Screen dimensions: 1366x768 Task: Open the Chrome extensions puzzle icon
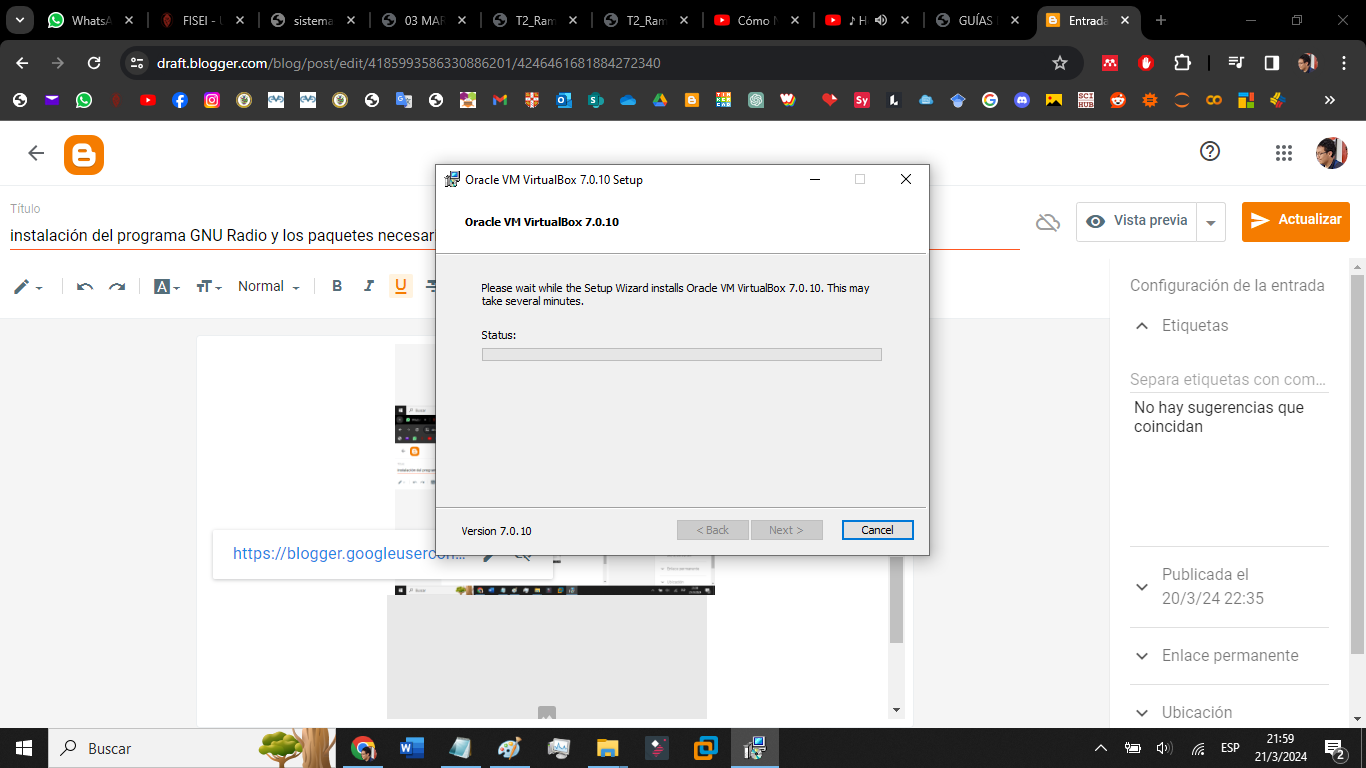[1182, 63]
